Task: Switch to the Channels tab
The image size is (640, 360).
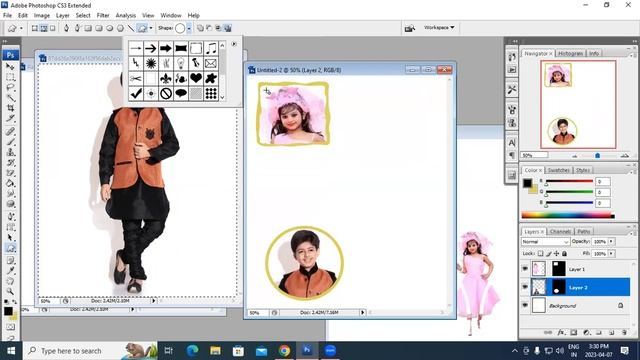Action: point(560,231)
